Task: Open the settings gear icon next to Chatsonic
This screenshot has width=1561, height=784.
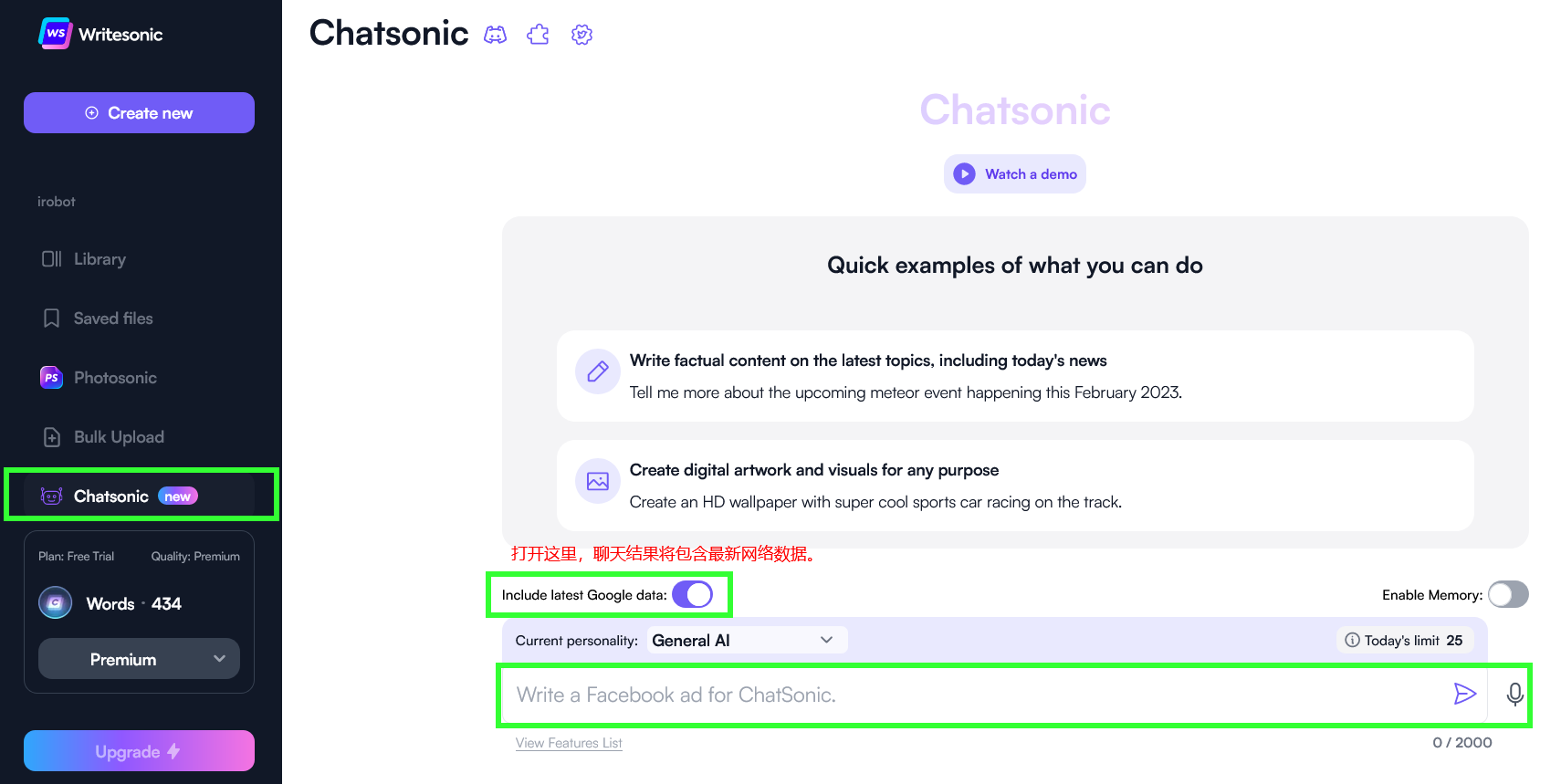Action: pos(582,35)
